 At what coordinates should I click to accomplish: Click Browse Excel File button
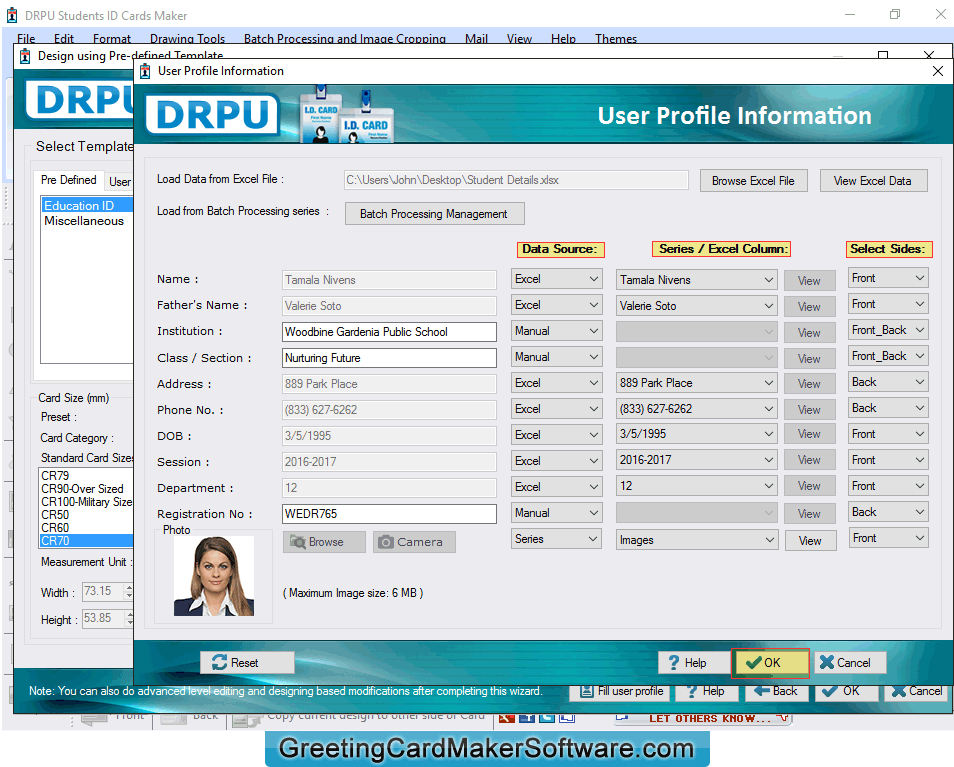(753, 181)
